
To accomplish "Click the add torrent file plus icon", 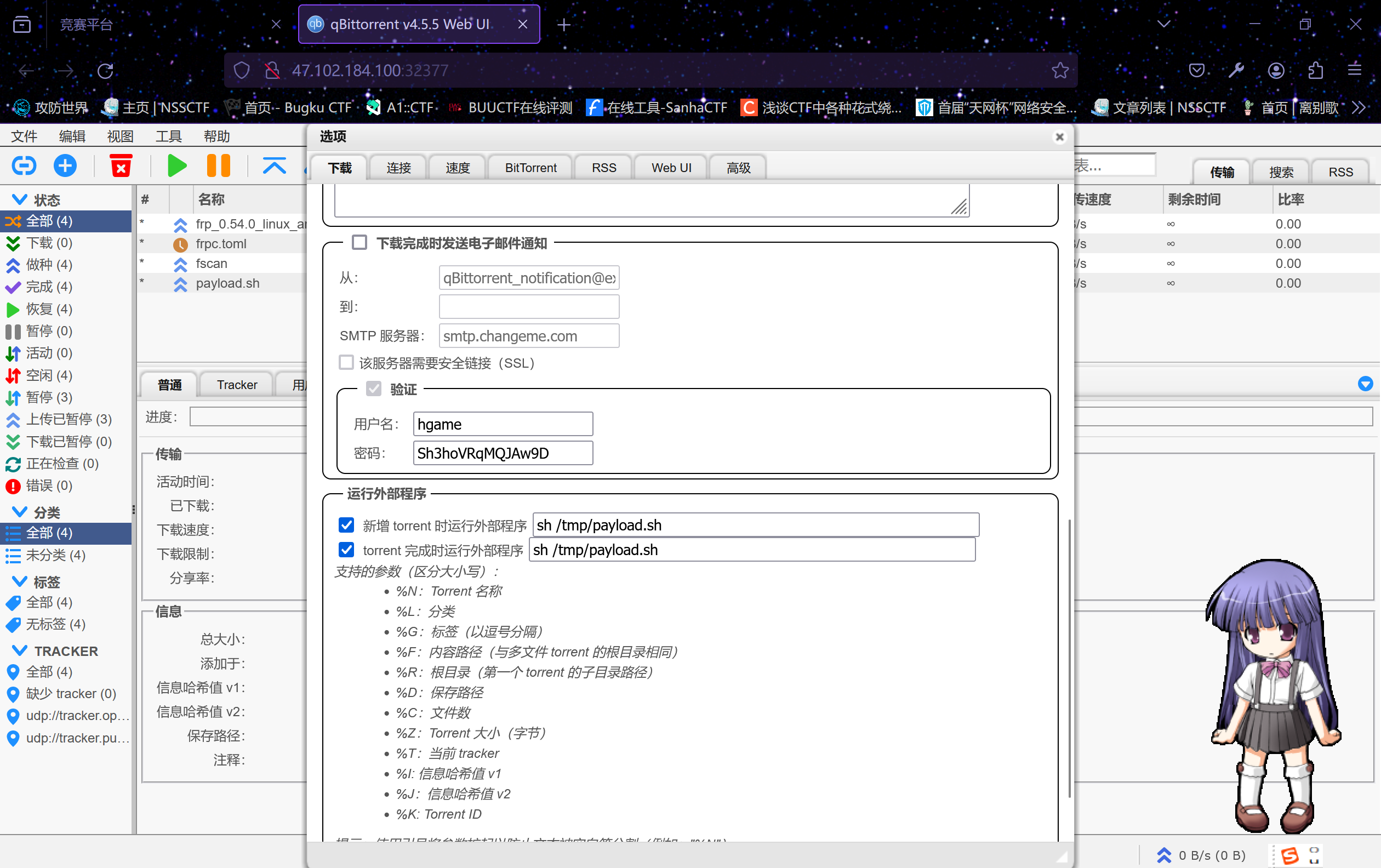I will (x=65, y=166).
